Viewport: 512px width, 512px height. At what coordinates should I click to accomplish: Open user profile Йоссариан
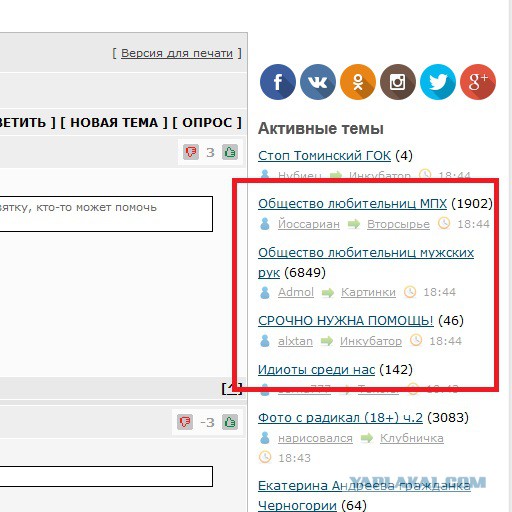tap(309, 224)
